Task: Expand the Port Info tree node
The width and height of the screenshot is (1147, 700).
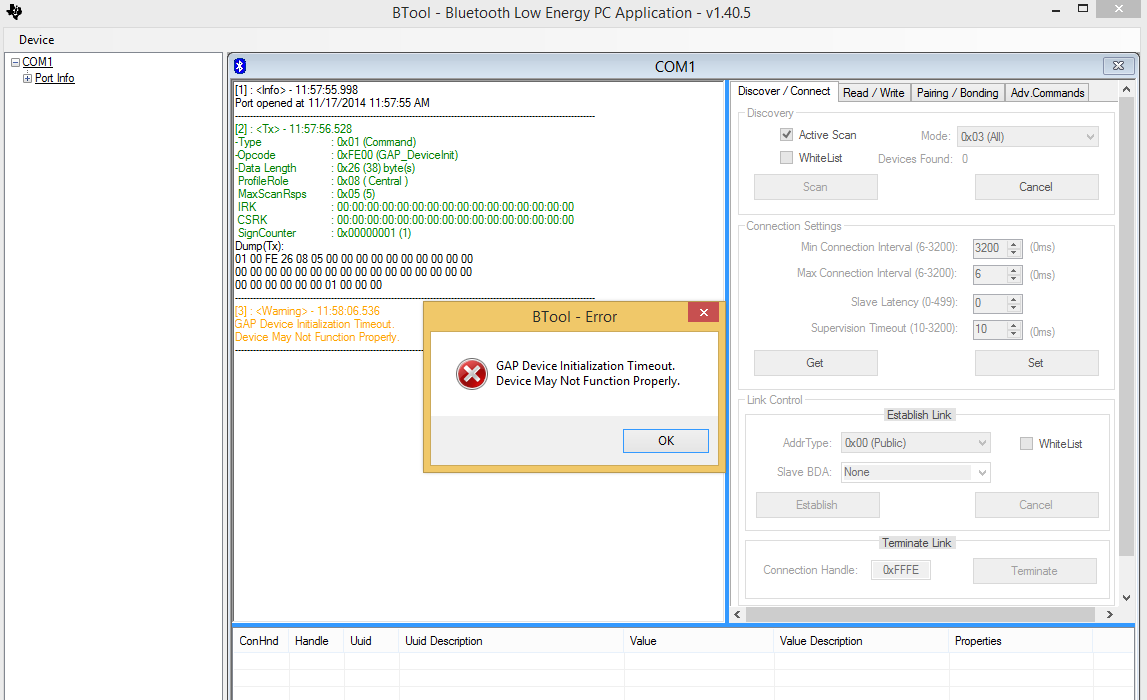Action: point(27,78)
